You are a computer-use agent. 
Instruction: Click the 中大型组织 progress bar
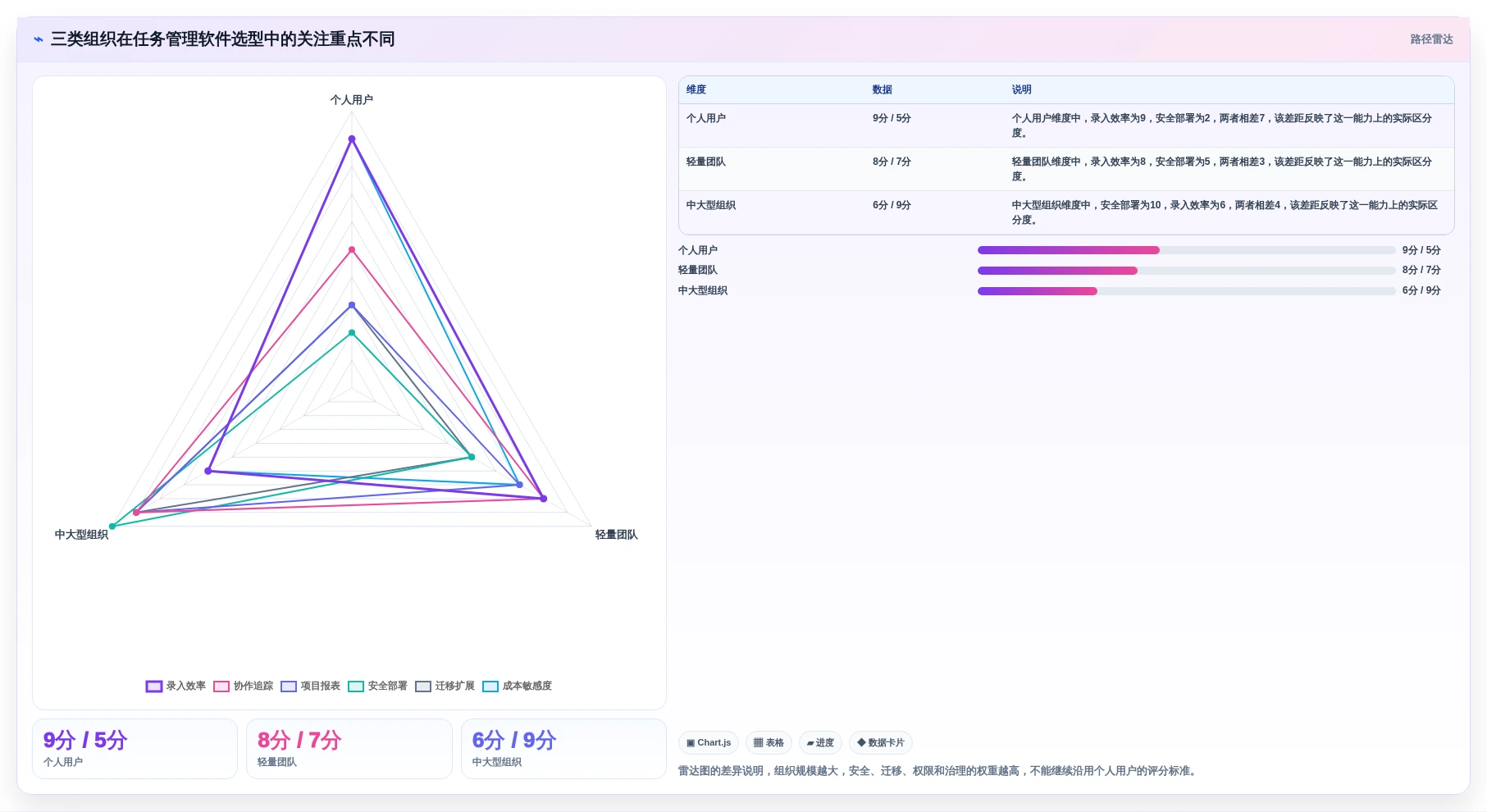click(1186, 291)
